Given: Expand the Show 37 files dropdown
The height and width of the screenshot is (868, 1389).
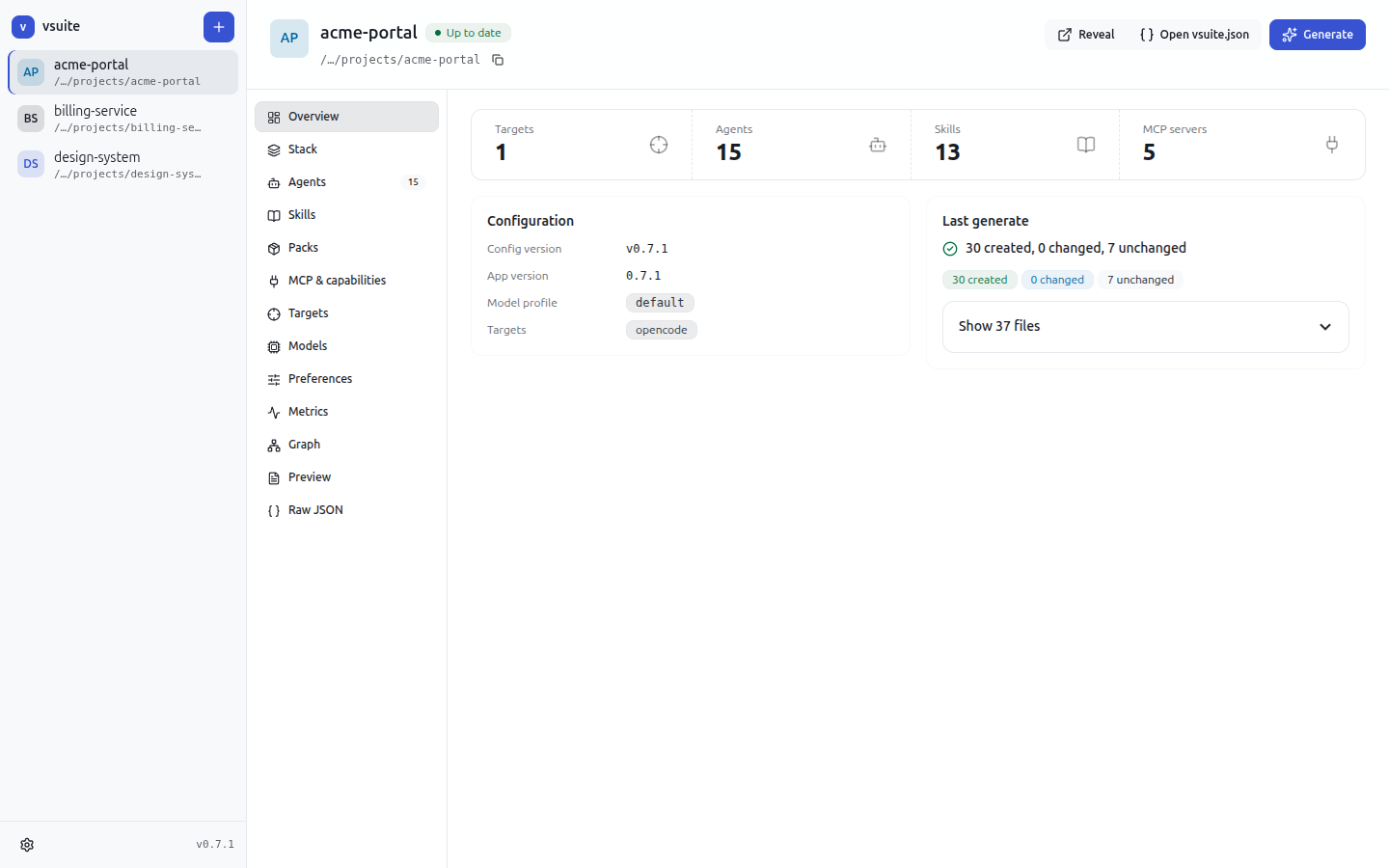Looking at the screenshot, I should 1146,327.
